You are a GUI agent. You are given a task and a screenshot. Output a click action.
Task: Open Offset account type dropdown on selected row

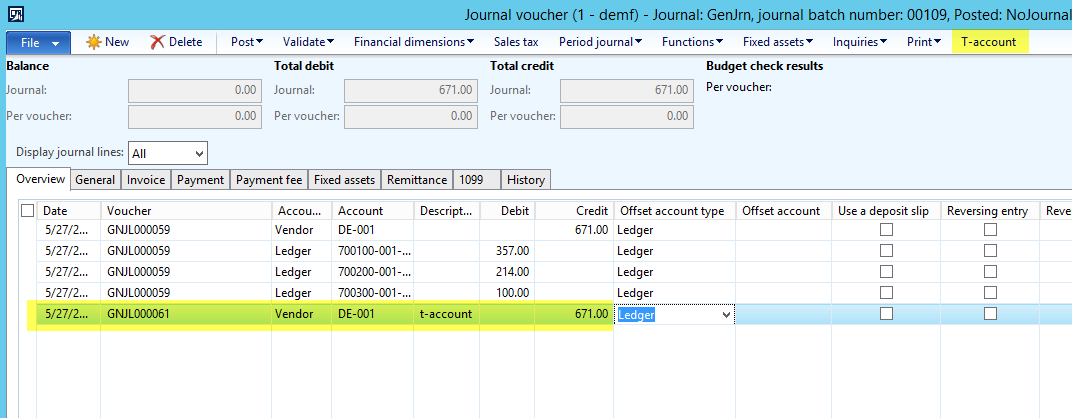point(725,314)
